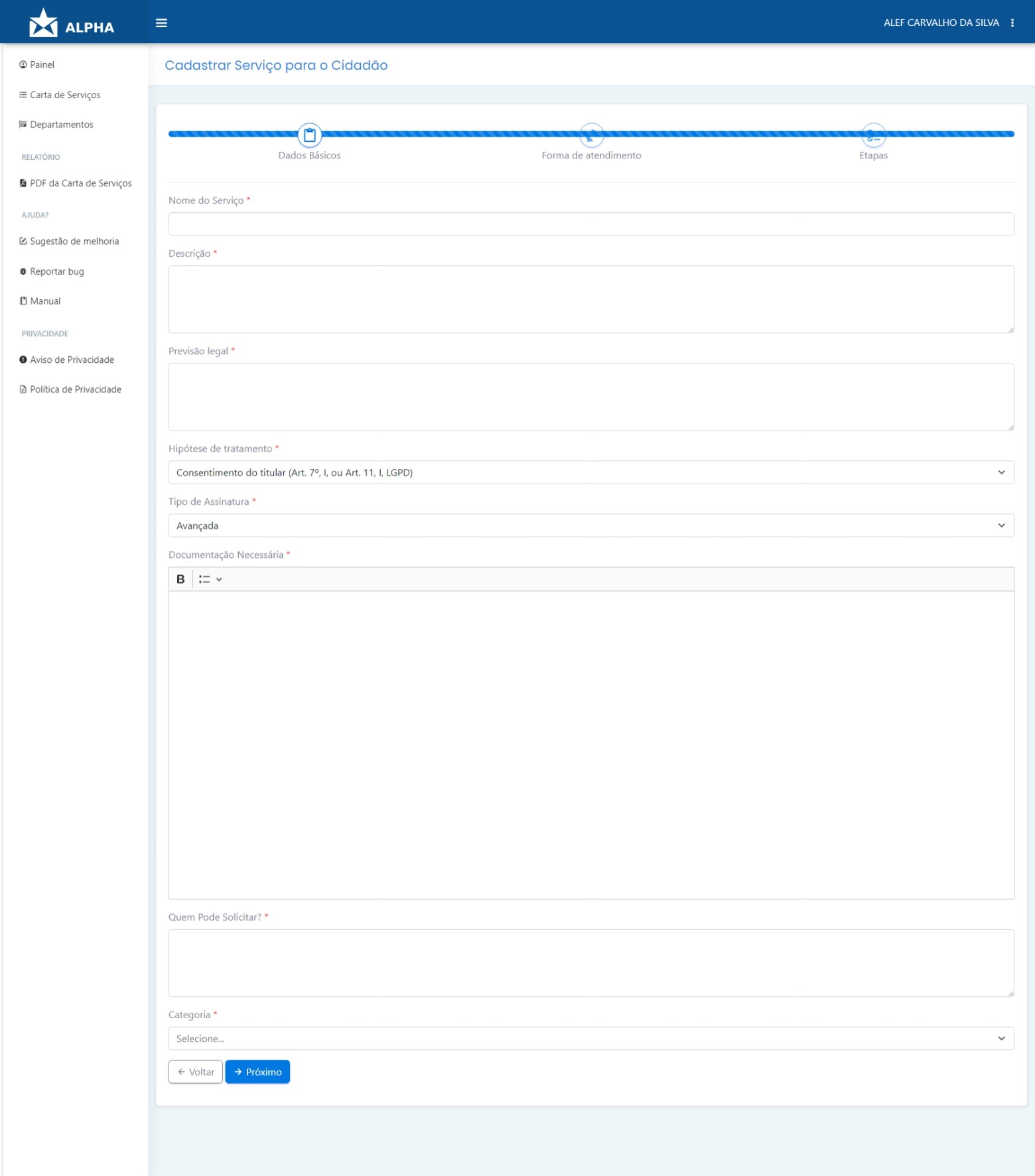Toggle the hamburger sidebar menu
Screen dimensions: 1035x1176
(161, 23)
